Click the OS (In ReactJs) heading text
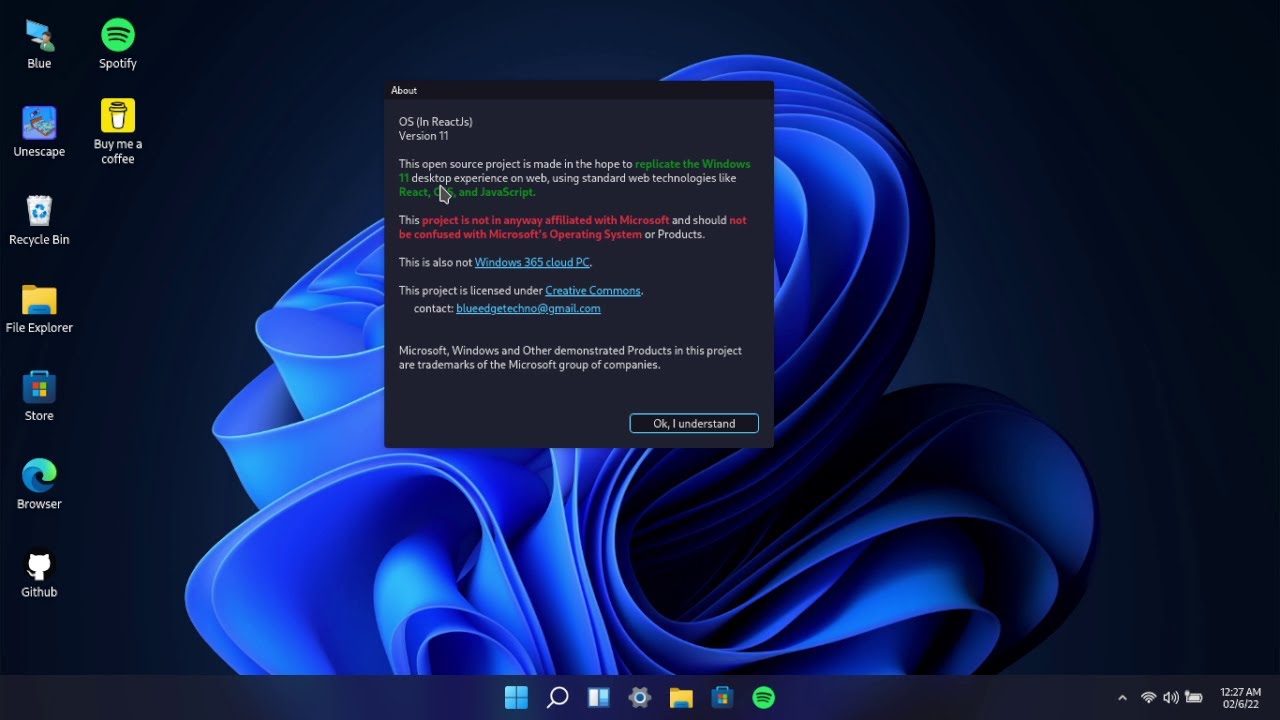1280x720 pixels. pos(436,122)
